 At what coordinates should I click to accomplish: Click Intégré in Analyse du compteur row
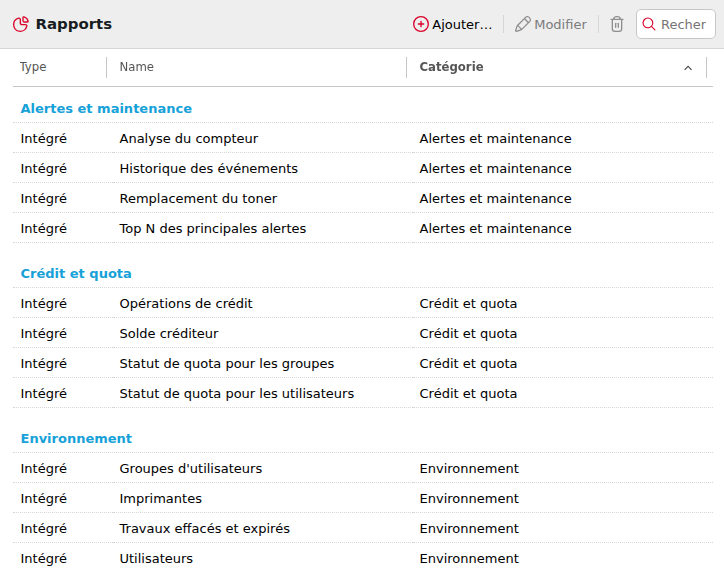pos(44,139)
